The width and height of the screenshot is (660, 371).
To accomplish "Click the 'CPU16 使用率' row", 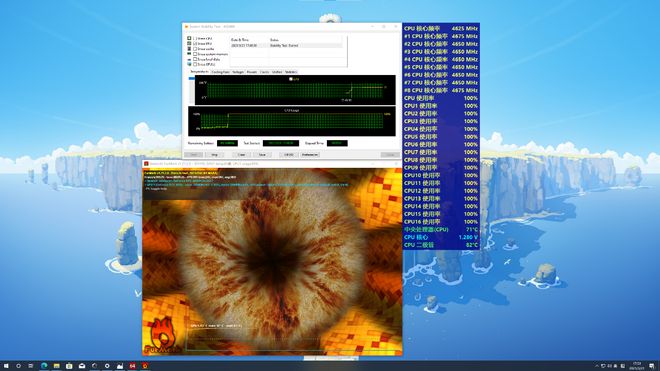I will 441,222.
